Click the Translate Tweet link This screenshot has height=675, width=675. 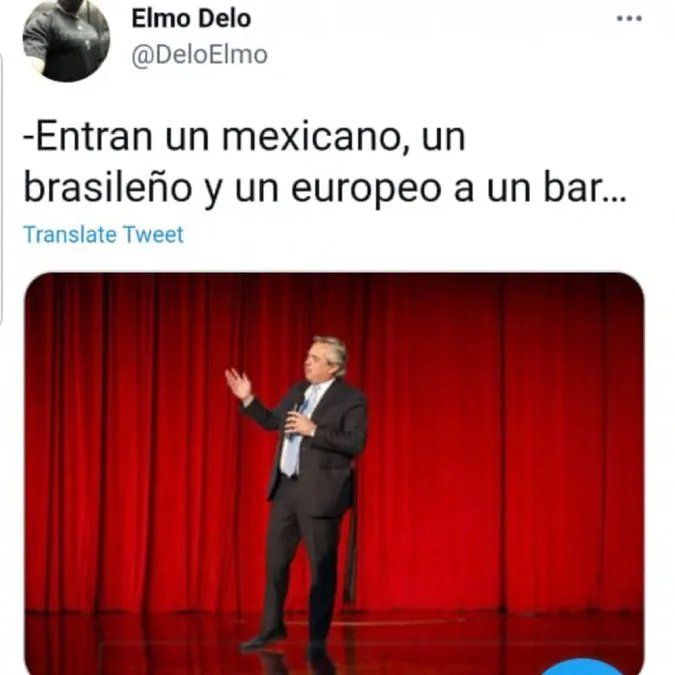coord(104,235)
